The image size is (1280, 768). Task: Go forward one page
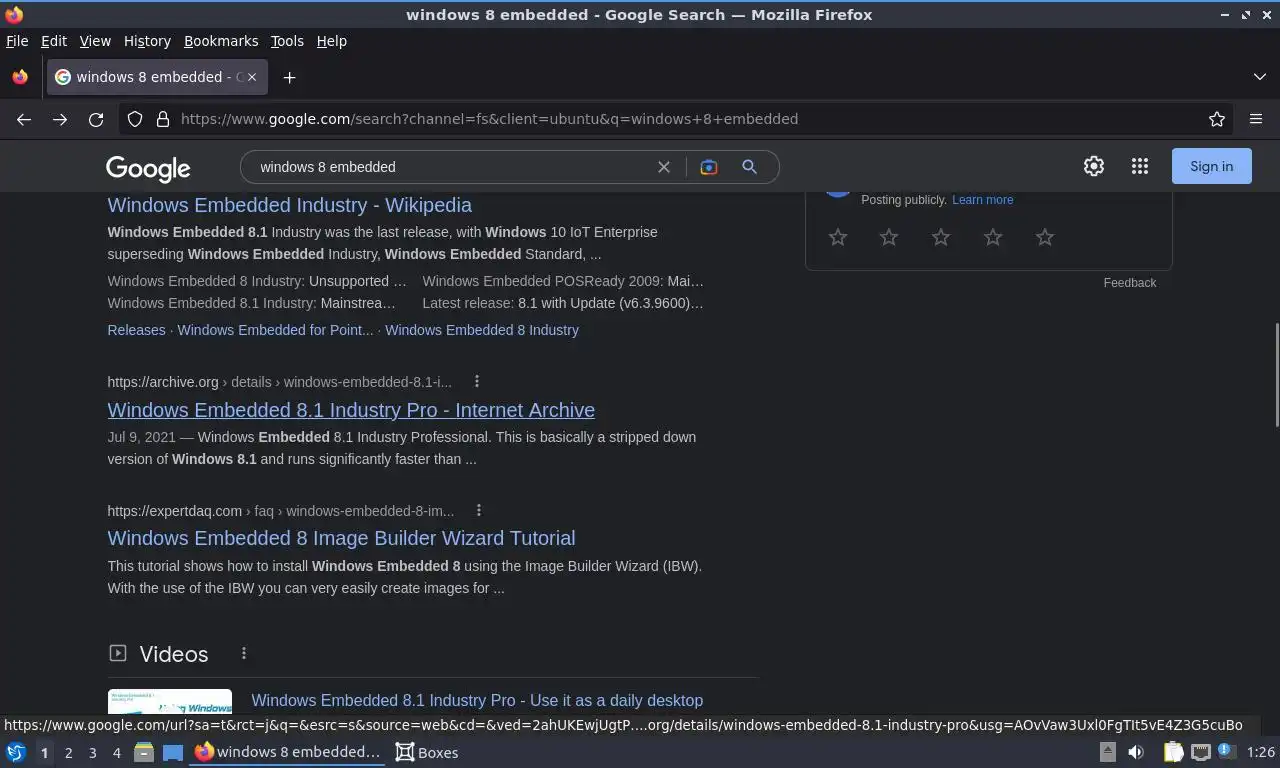click(60, 119)
